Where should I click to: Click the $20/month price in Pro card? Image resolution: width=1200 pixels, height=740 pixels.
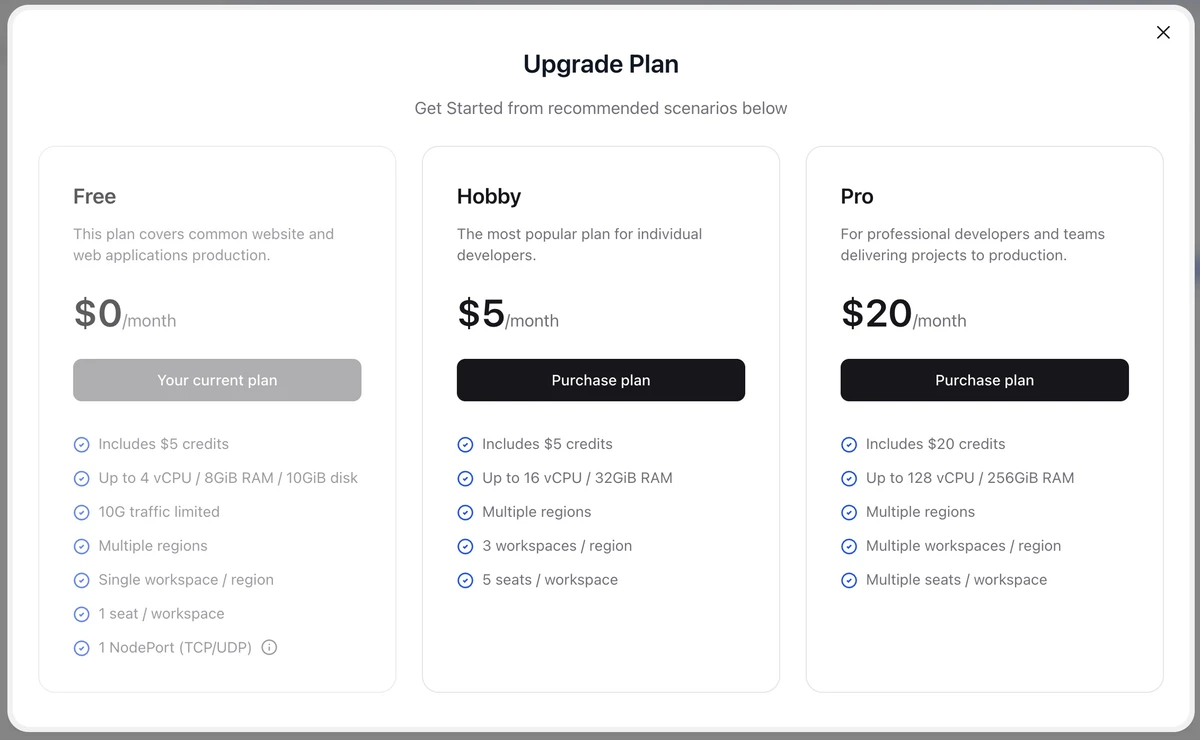pos(903,314)
